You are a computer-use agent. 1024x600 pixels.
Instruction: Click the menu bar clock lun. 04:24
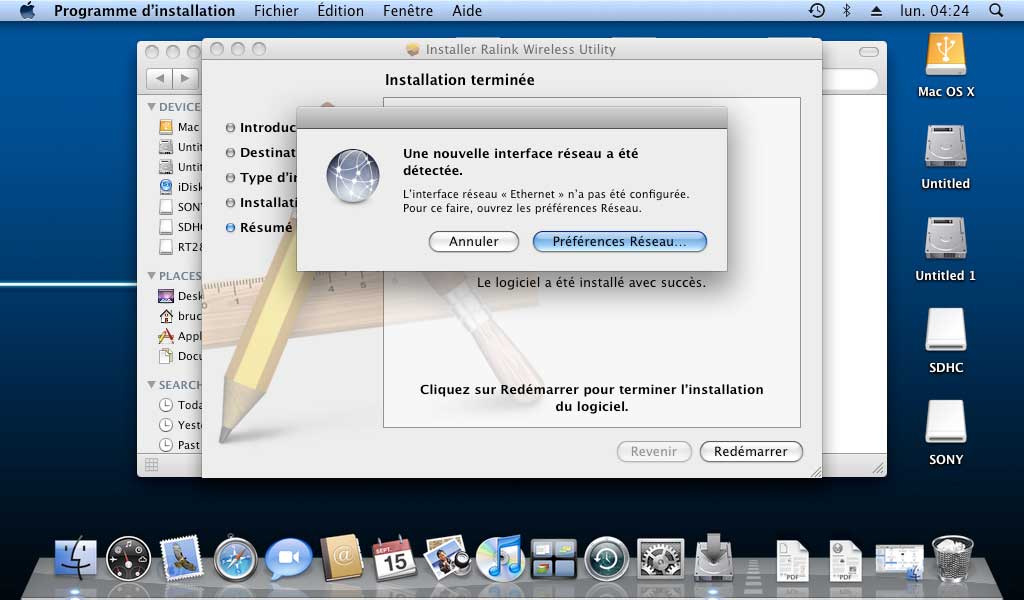(935, 10)
